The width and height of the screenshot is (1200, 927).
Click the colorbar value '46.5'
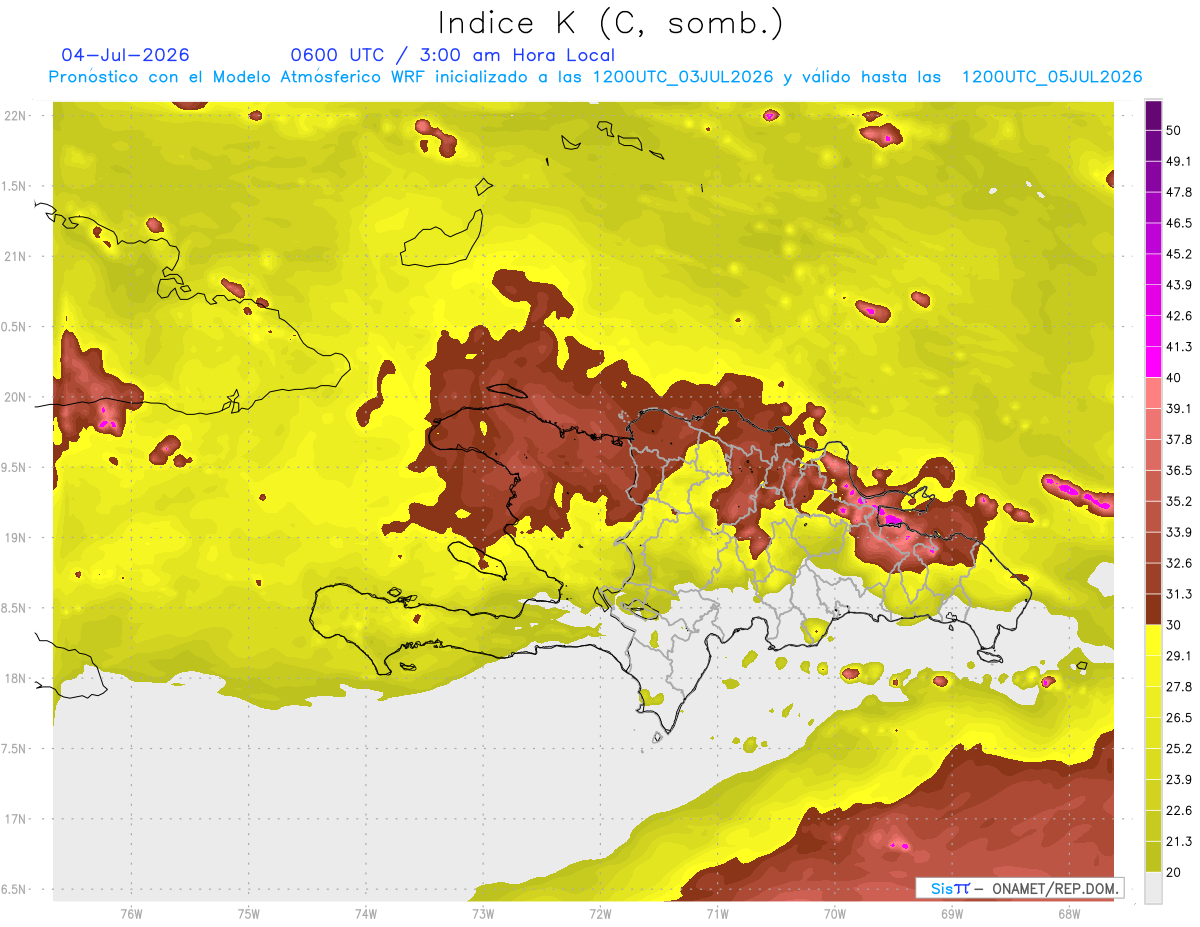1179,224
